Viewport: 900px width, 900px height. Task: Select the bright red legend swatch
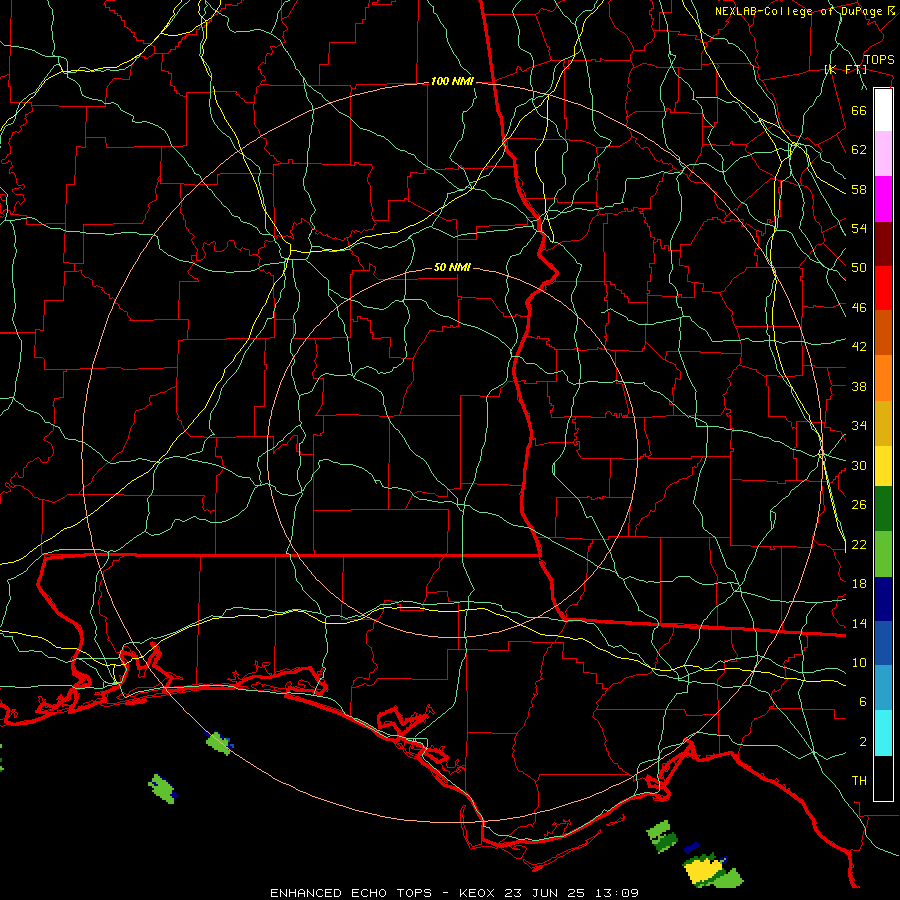pos(883,288)
